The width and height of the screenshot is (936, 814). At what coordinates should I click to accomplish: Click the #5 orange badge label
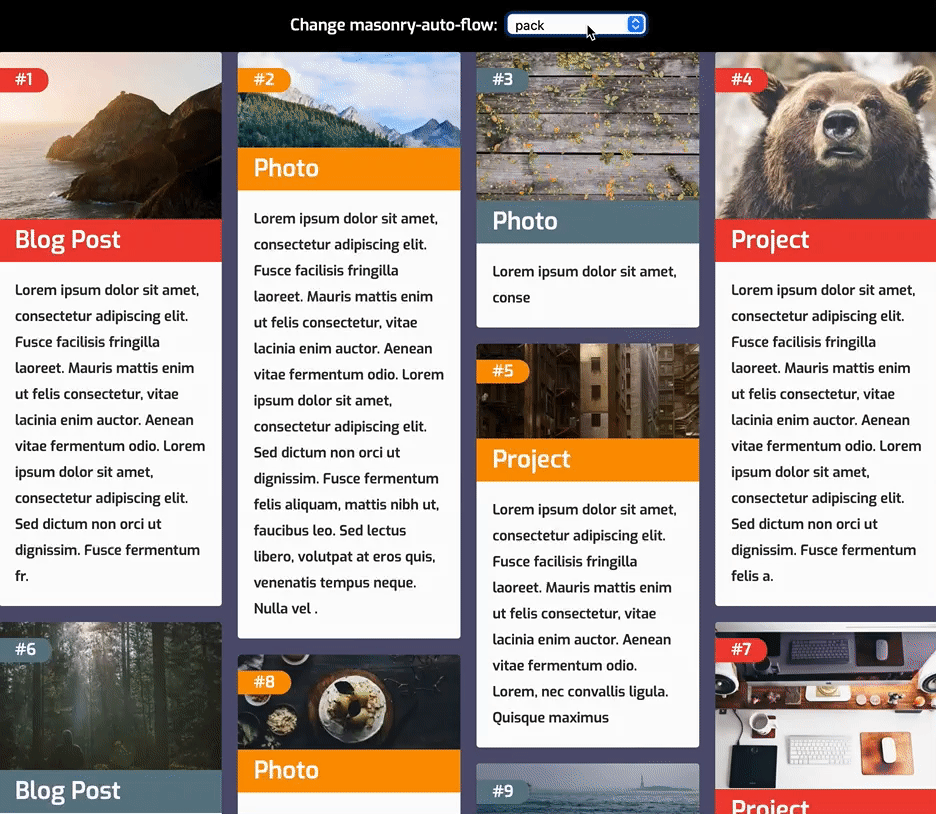503,371
